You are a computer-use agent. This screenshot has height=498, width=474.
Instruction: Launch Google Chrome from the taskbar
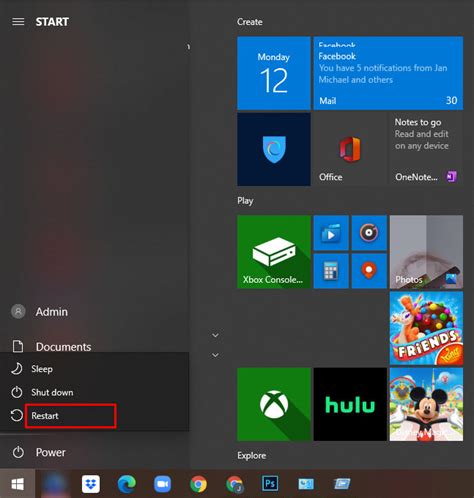(x=198, y=484)
